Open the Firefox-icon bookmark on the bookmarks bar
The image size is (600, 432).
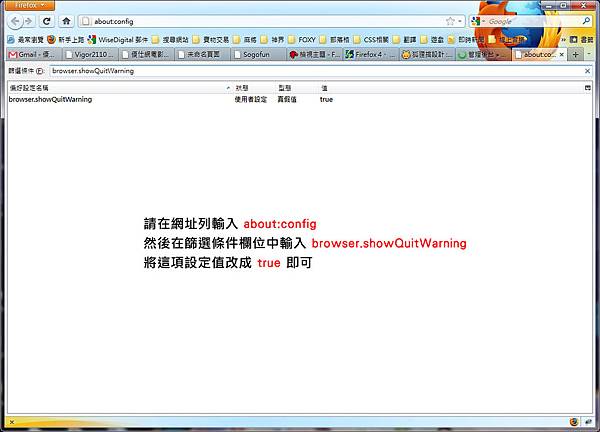(x=65, y=39)
